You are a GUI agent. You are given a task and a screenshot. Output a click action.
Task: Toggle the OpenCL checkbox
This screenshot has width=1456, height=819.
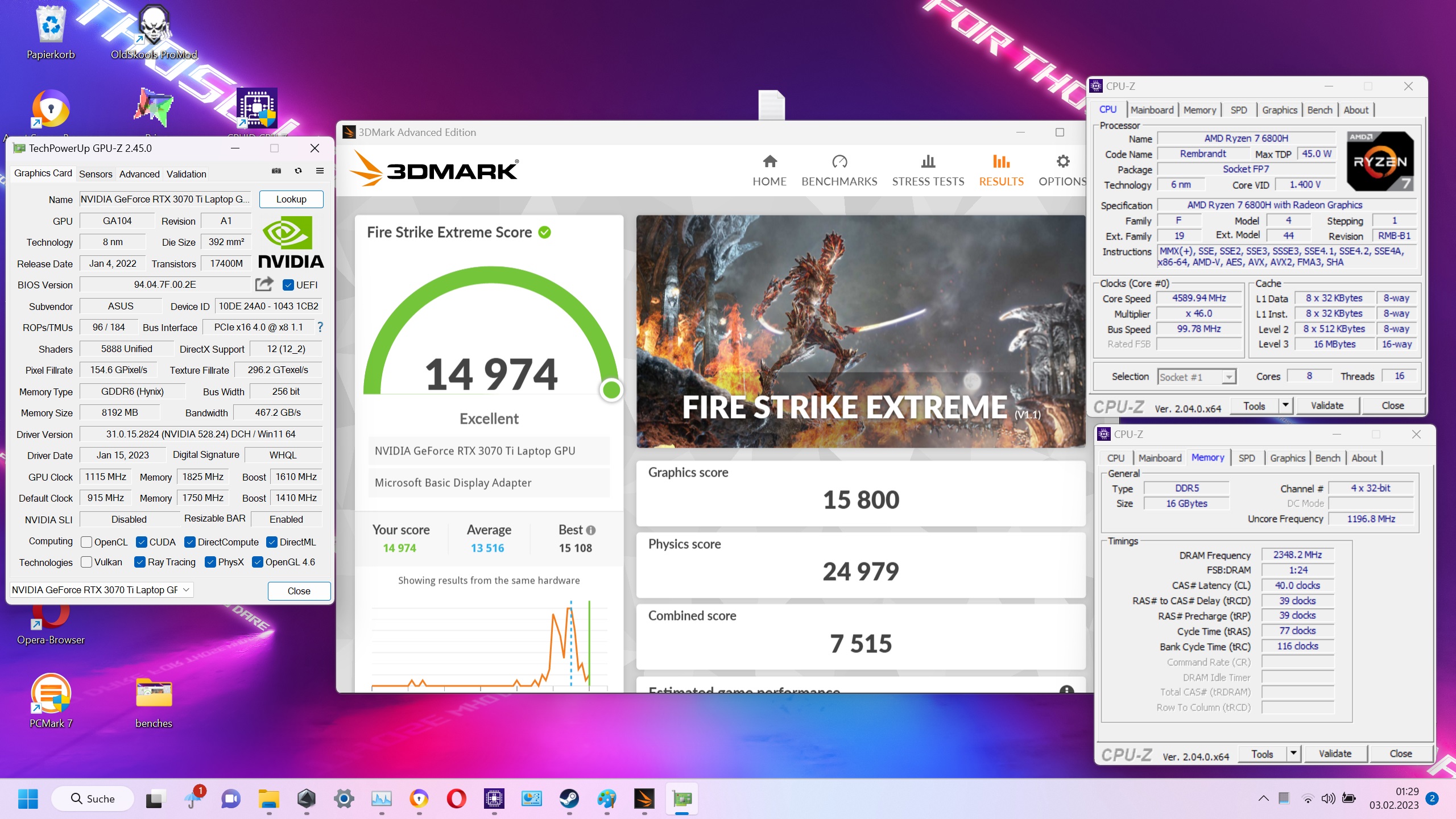tap(86, 542)
